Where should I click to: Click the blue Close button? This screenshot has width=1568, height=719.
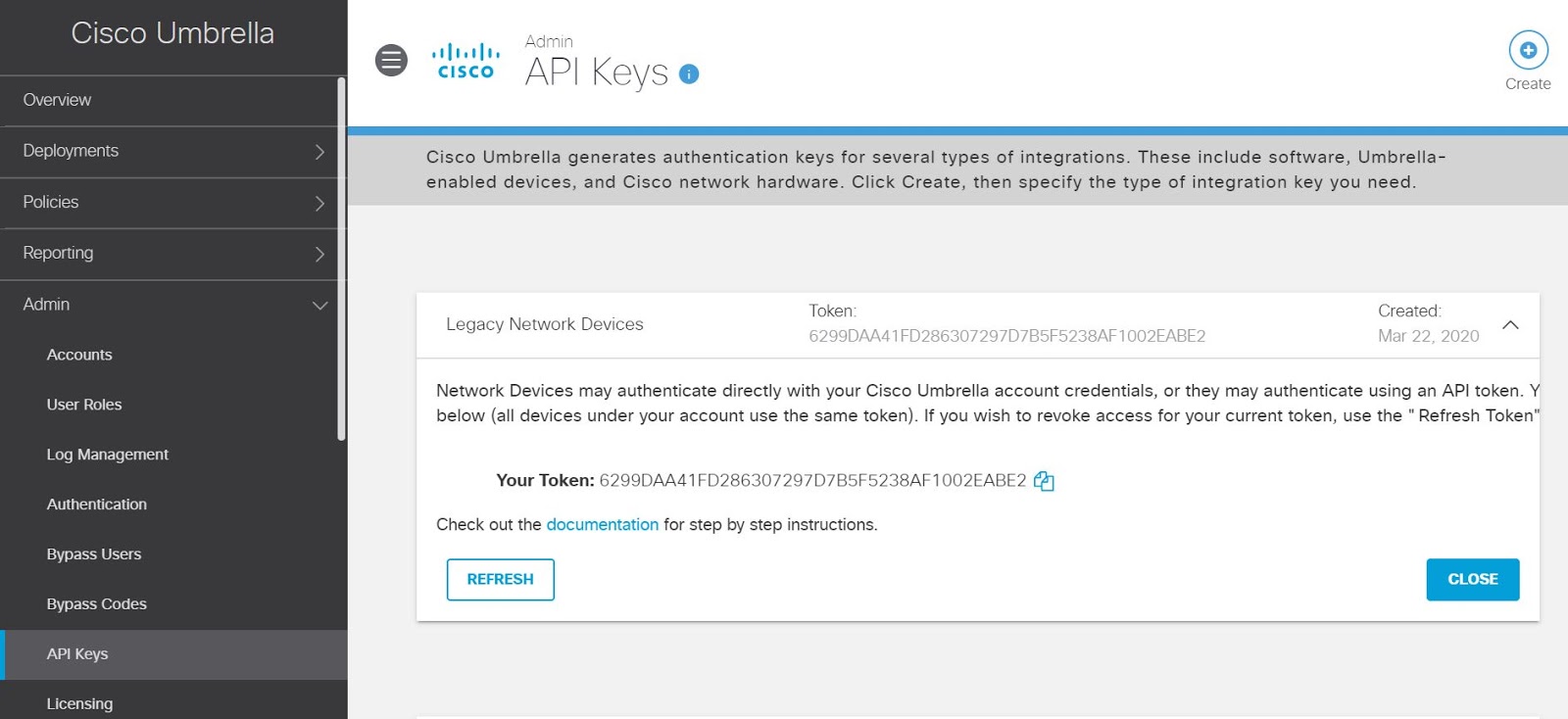click(x=1472, y=579)
